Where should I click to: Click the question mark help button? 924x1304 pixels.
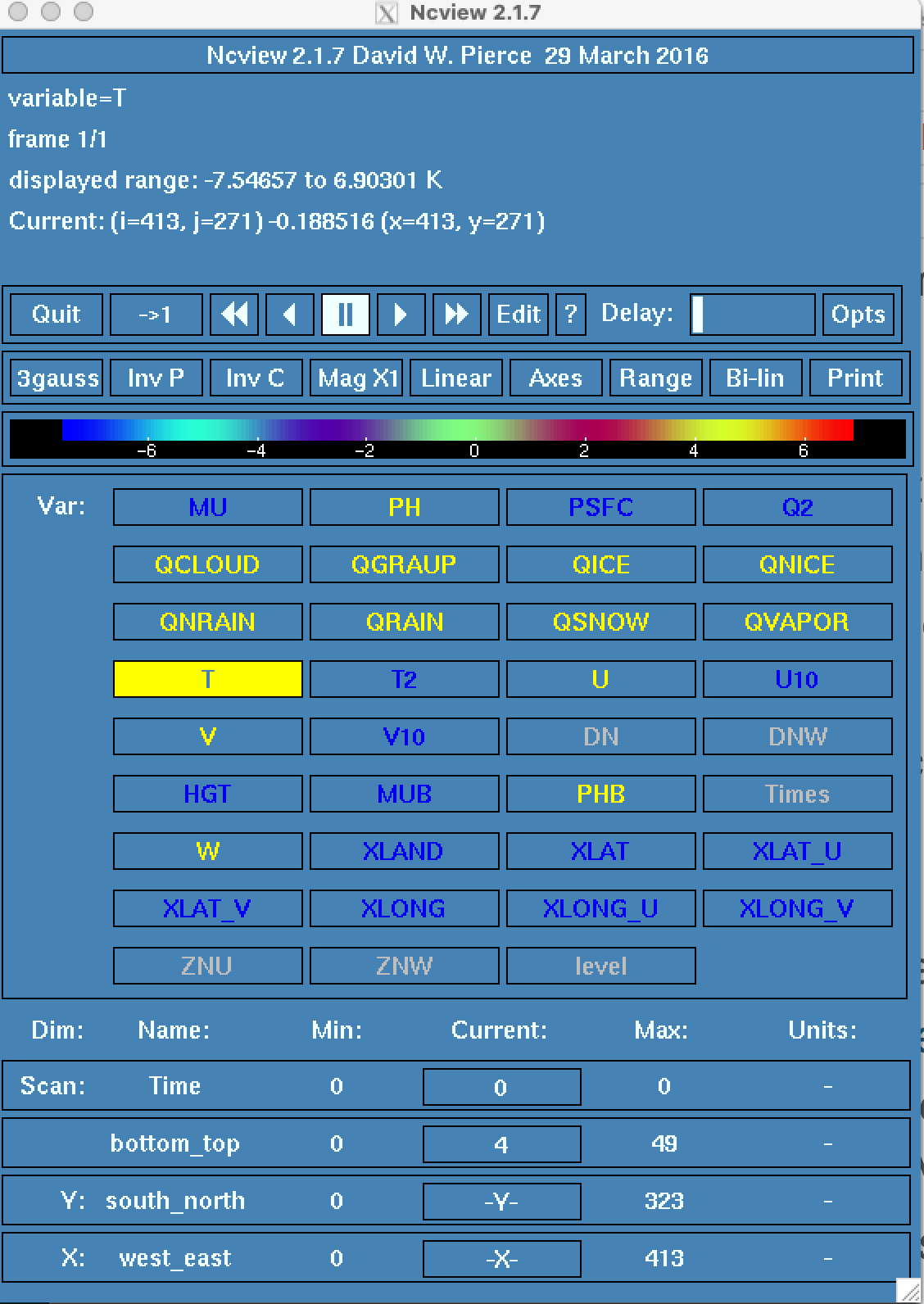pyautogui.click(x=571, y=315)
